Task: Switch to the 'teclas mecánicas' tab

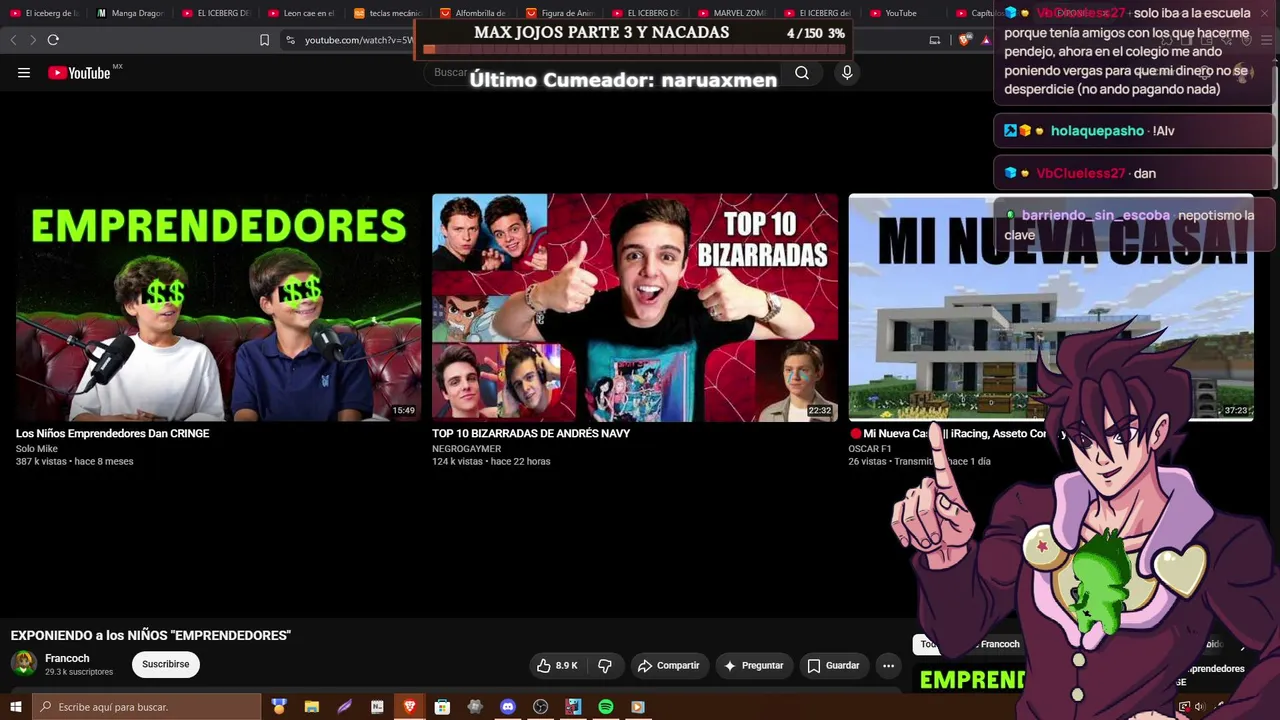Action: pos(388,13)
